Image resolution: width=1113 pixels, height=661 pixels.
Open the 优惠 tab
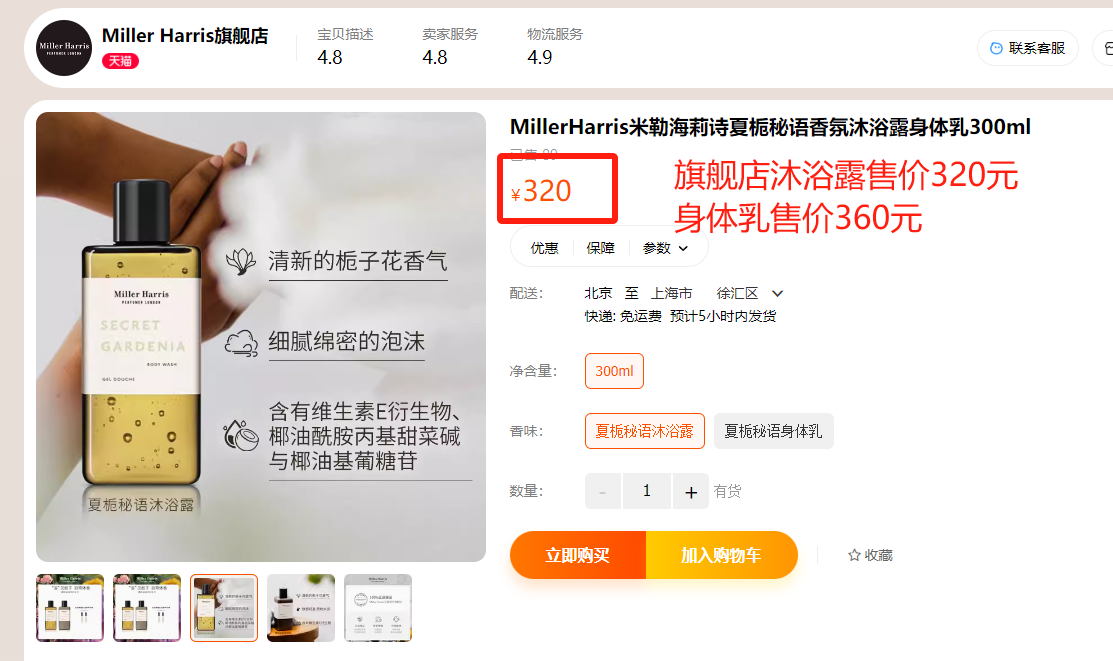[x=544, y=248]
